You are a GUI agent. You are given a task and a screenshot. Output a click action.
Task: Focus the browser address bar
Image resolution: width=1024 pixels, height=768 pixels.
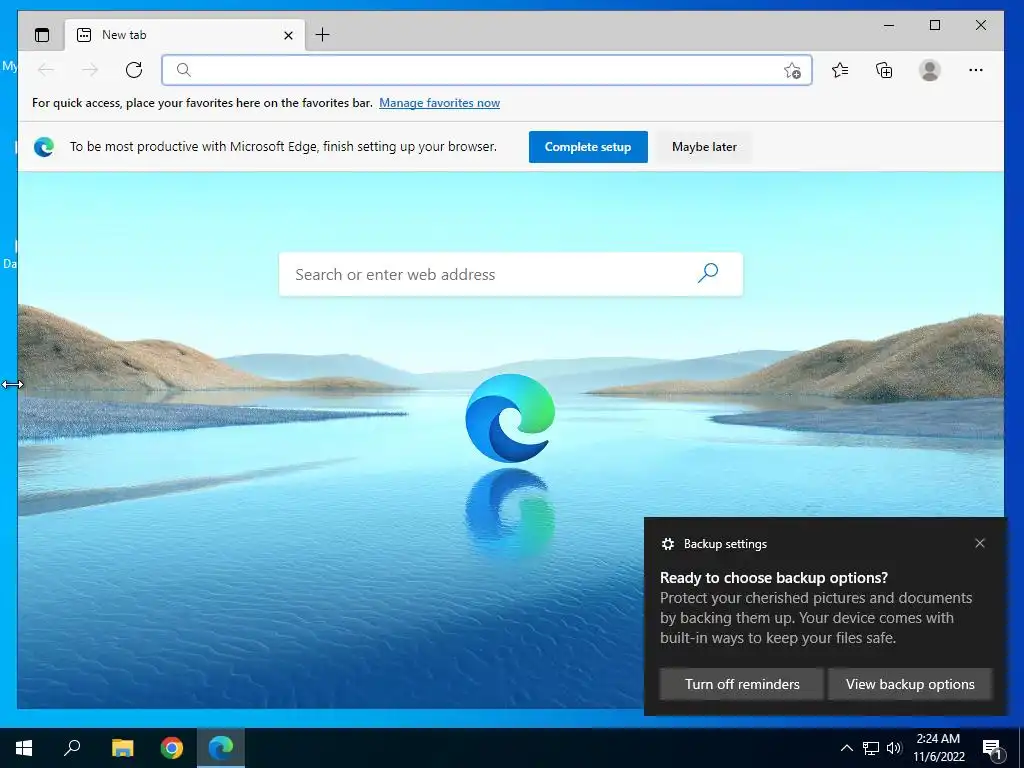pos(487,70)
